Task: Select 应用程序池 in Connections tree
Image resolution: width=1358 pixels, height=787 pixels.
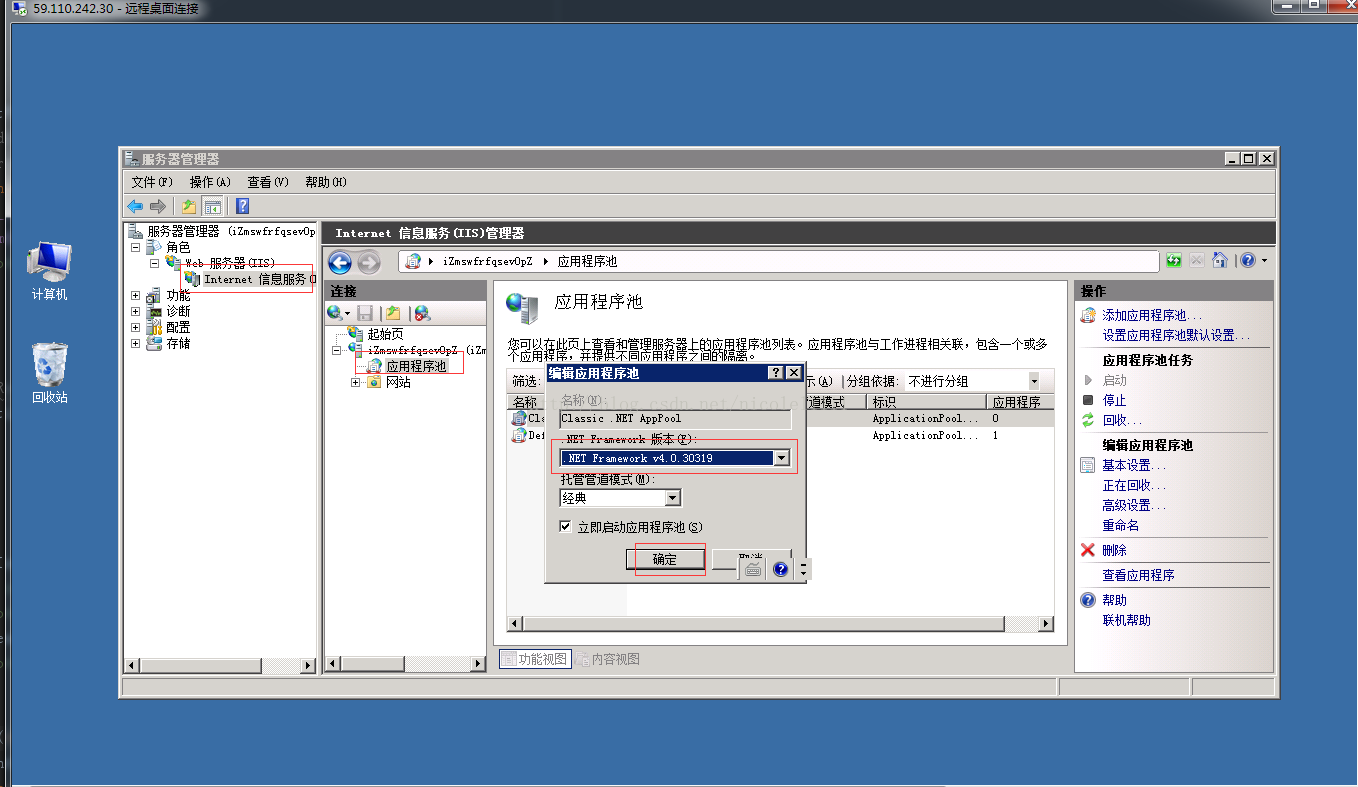Action: click(x=416, y=366)
